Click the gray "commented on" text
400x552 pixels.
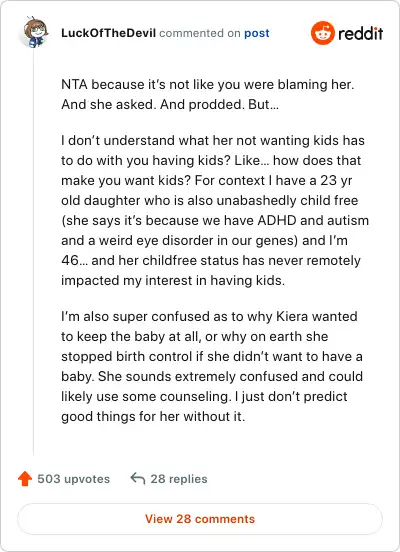200,33
